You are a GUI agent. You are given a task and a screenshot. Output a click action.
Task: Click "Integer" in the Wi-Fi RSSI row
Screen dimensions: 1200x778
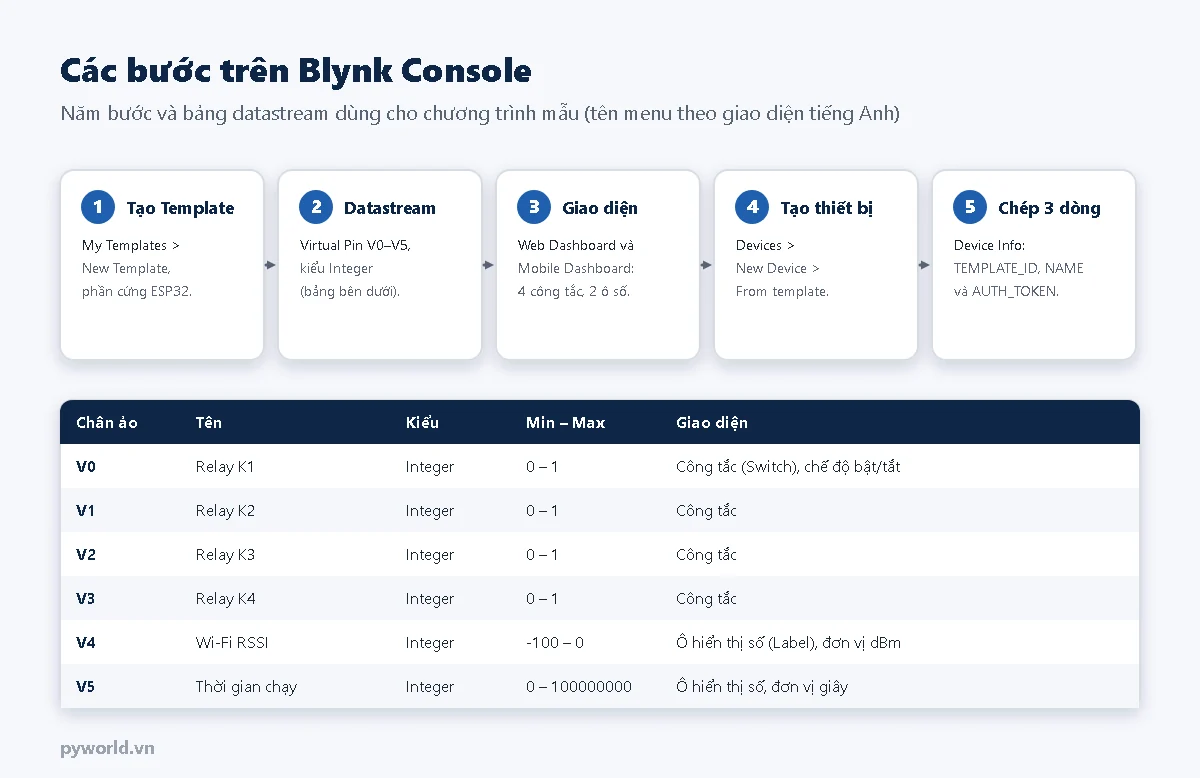(x=430, y=642)
